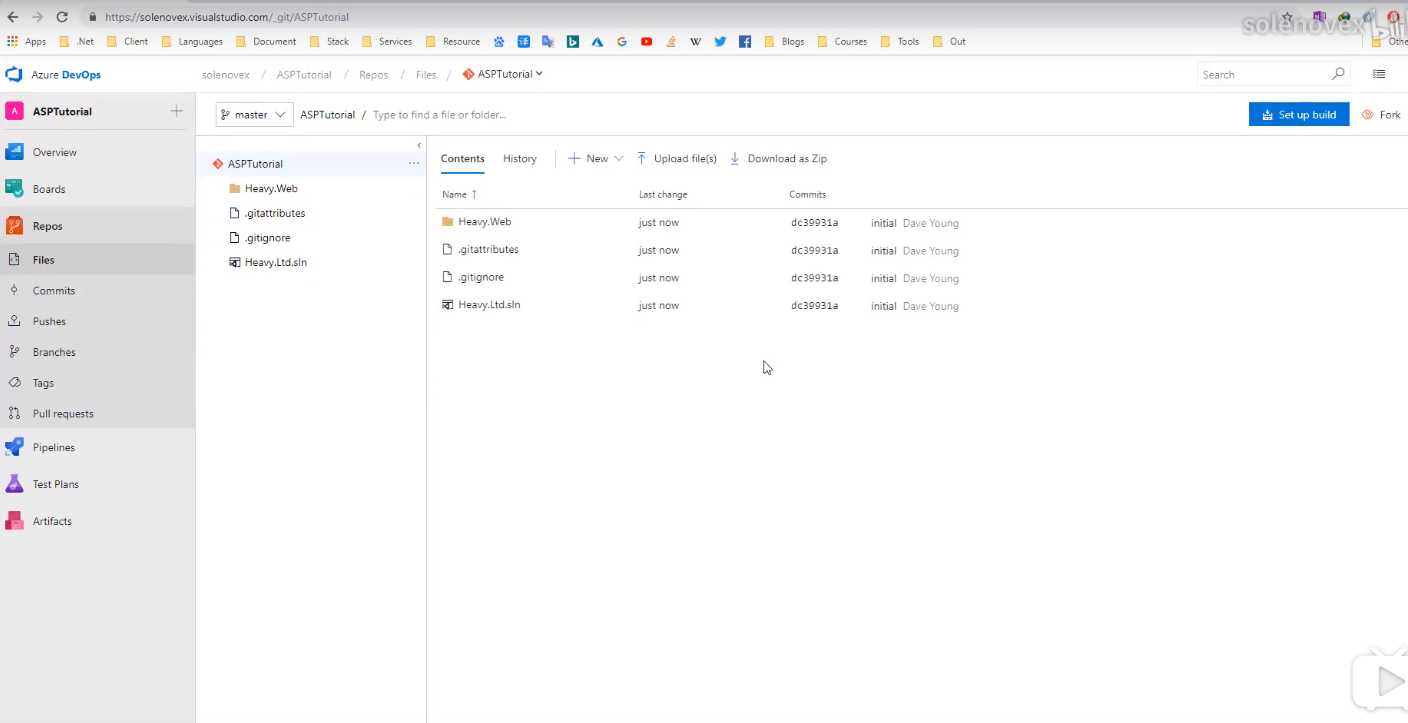The width and height of the screenshot is (1408, 723).
Task: Open the Artifacts section
Action: coord(52,521)
